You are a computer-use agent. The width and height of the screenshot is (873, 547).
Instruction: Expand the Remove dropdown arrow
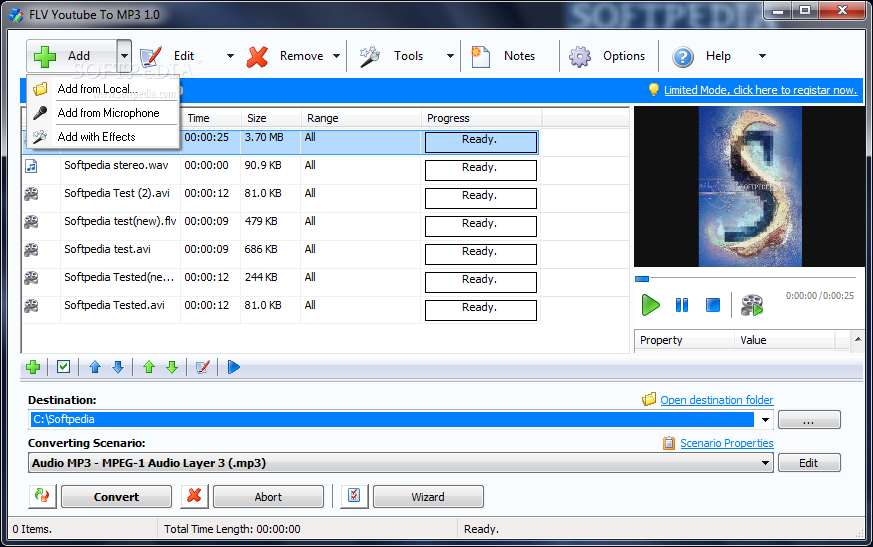click(336, 56)
